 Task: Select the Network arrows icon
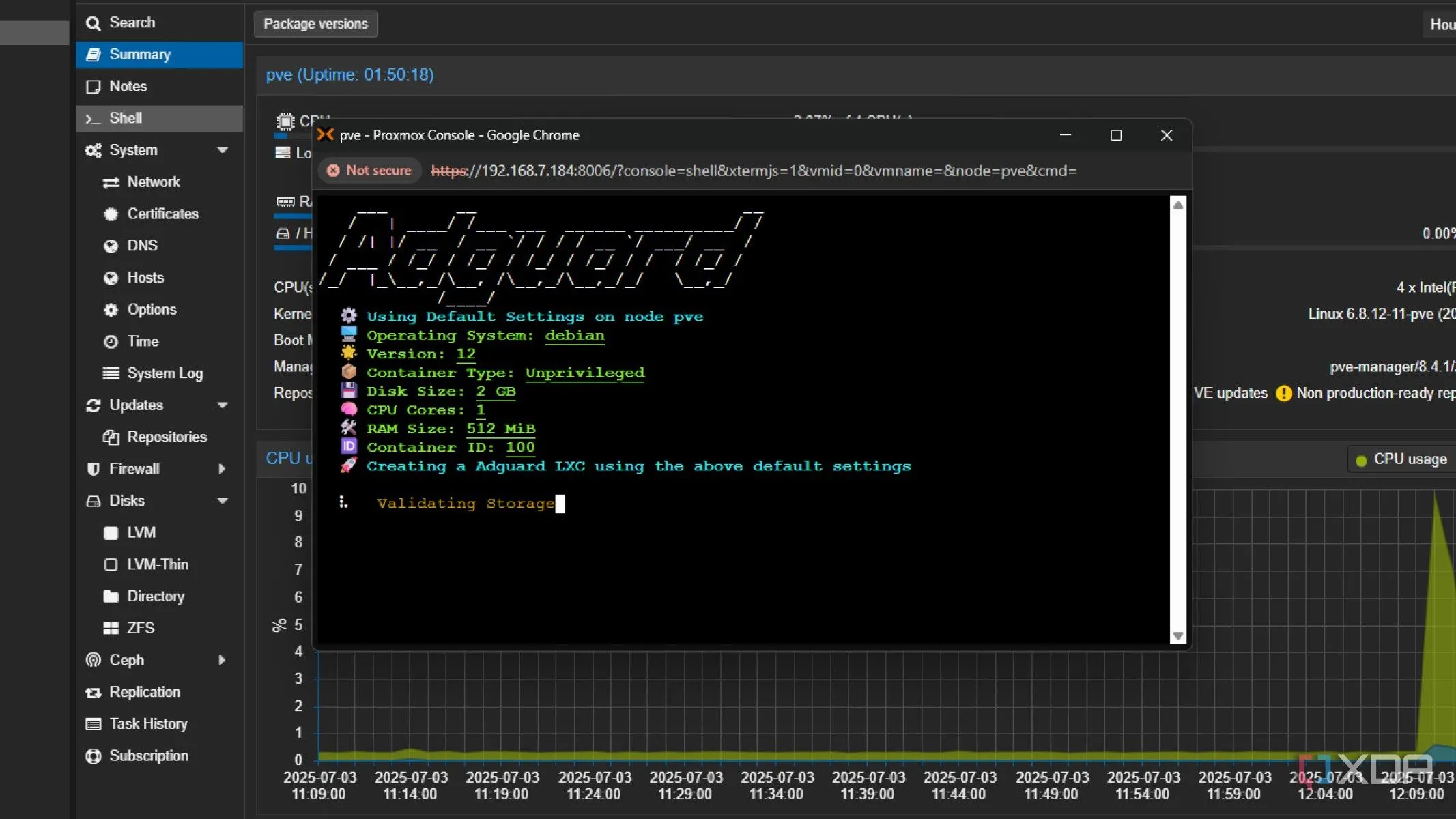[x=111, y=182]
